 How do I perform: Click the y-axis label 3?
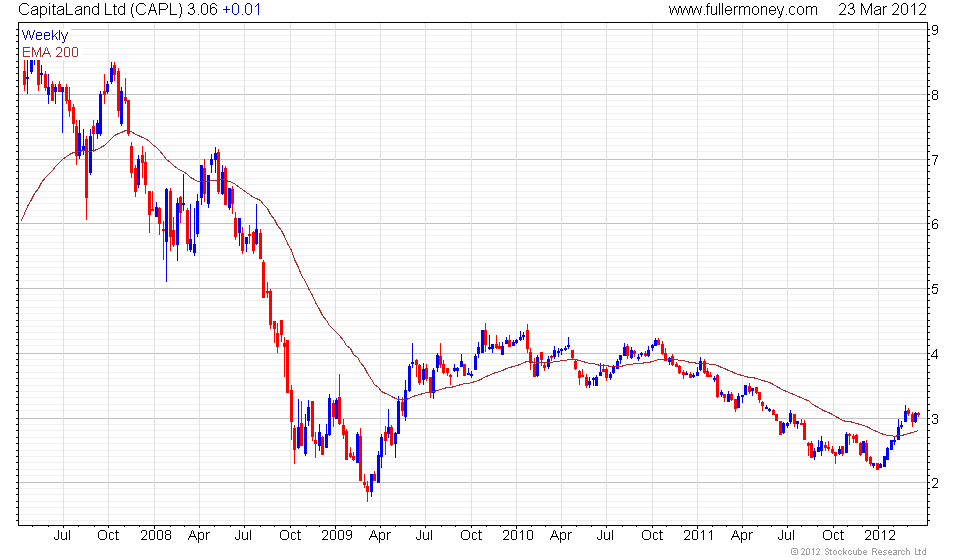tap(935, 419)
